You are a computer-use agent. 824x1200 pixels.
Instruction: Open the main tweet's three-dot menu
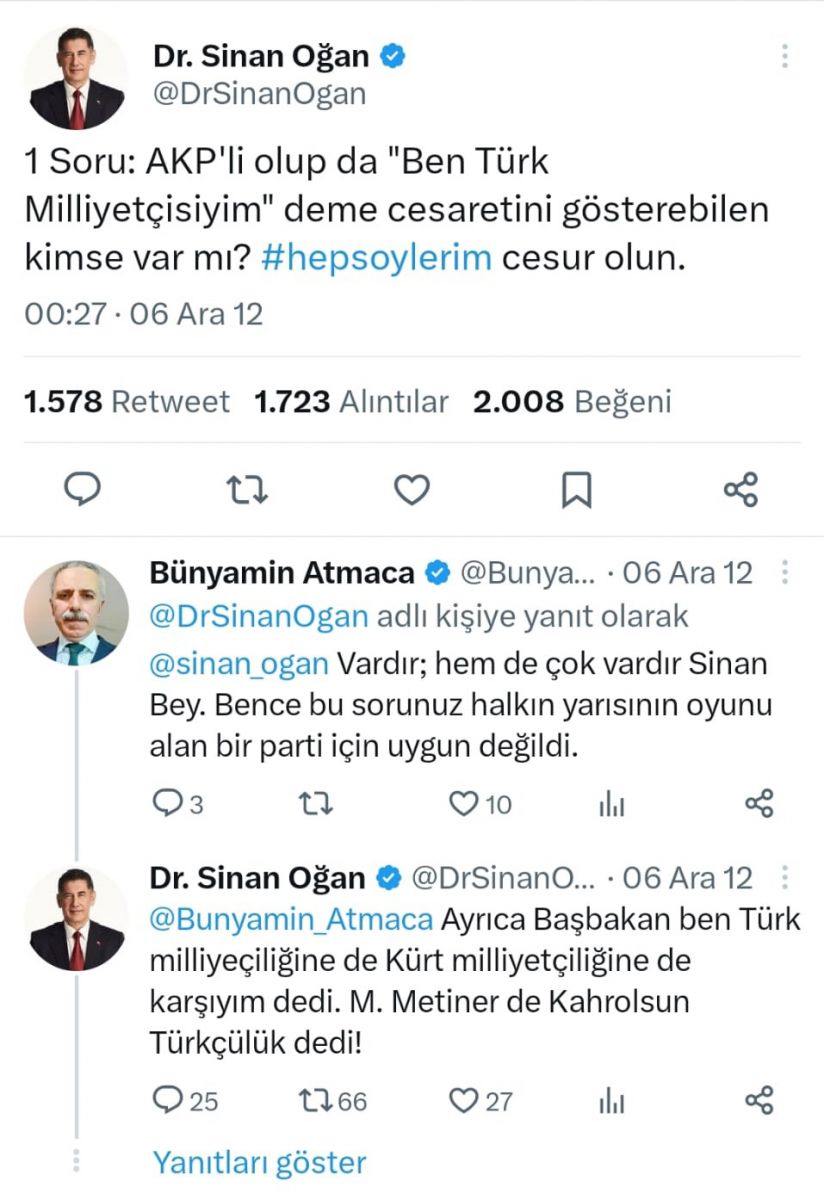click(x=786, y=56)
